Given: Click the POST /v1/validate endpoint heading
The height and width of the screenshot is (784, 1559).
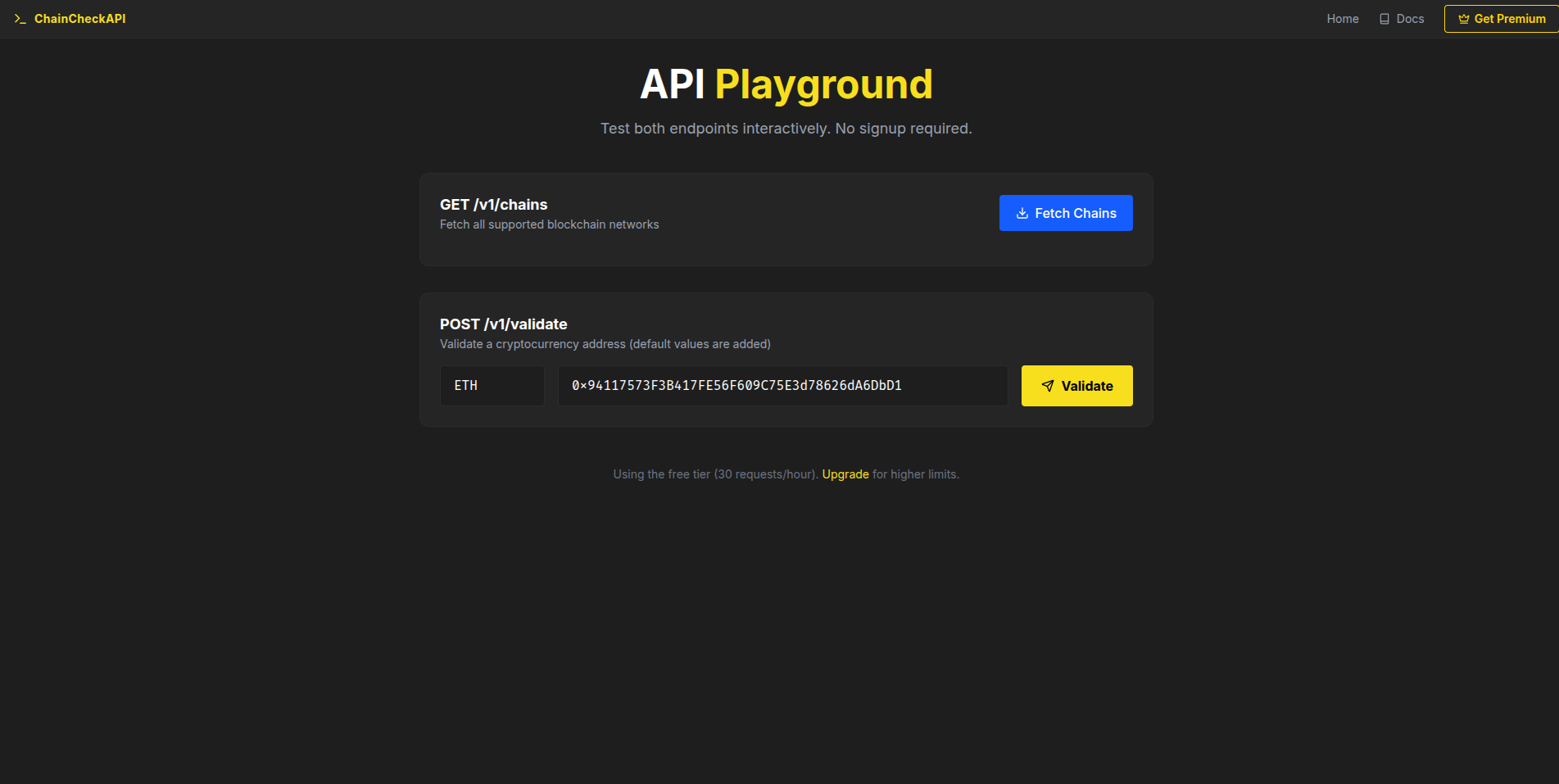Looking at the screenshot, I should click(504, 324).
